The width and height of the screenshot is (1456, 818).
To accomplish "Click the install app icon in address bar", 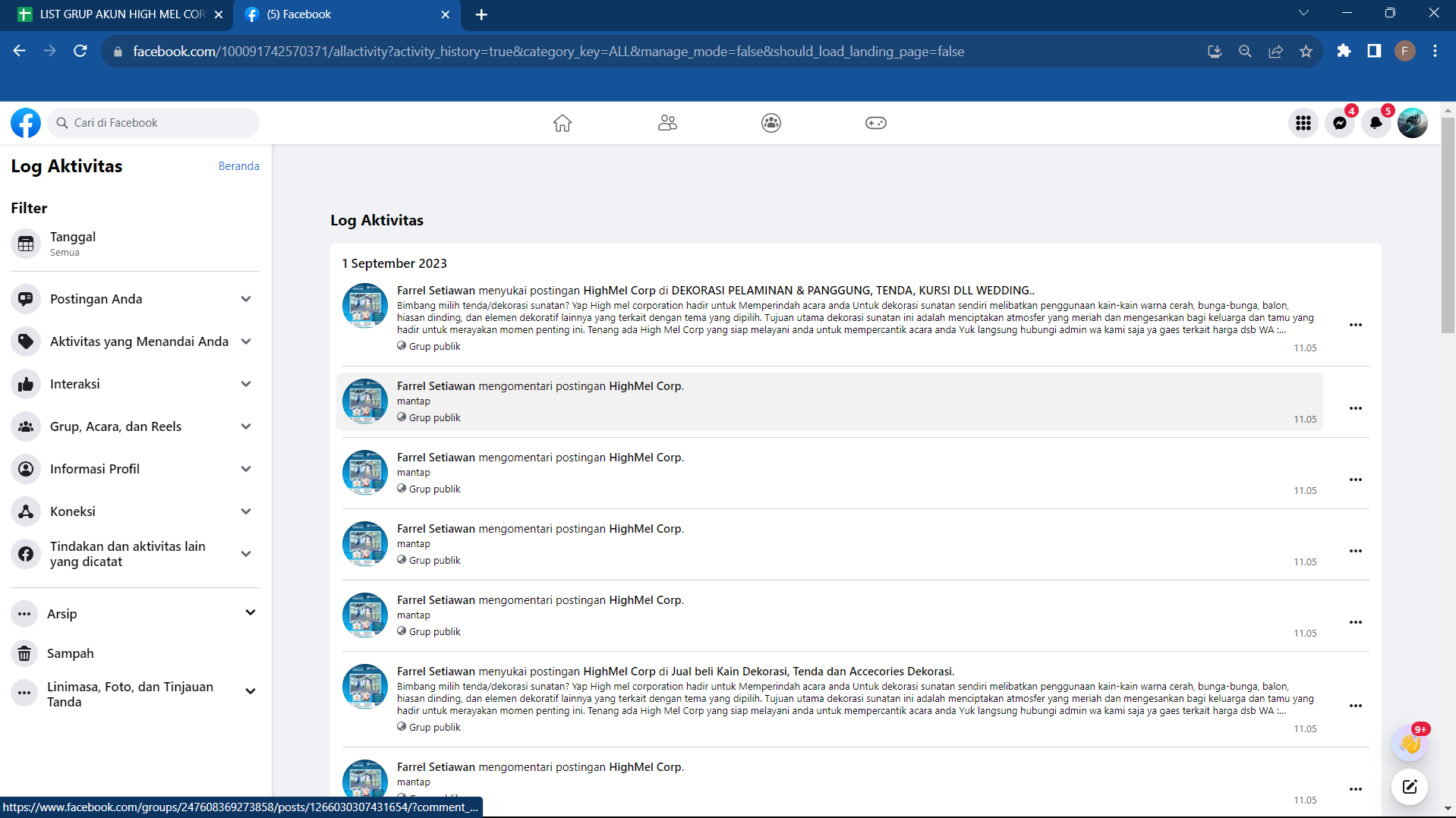I will (x=1215, y=52).
